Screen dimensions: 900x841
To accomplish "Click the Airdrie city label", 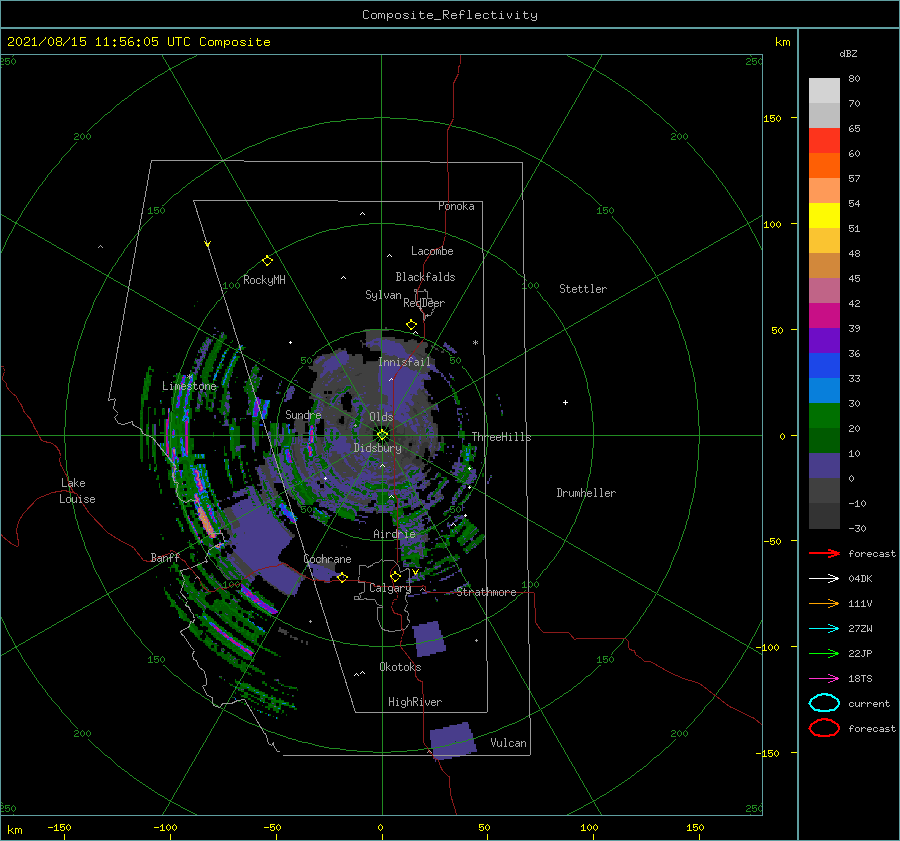I will click(394, 534).
